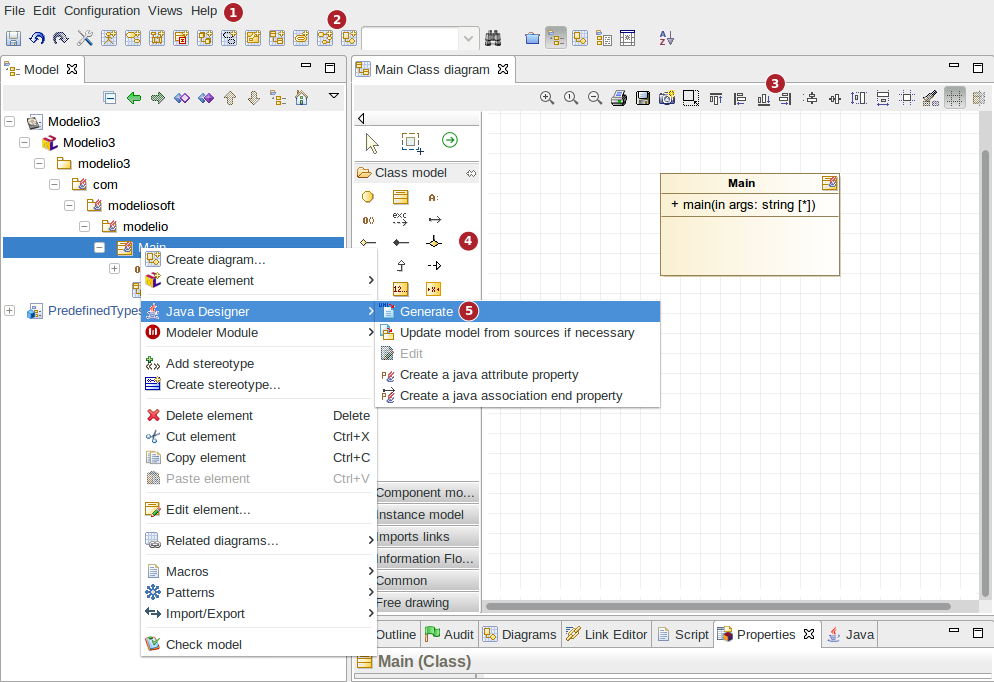Toggle the tree view mode button in toolbar
Image resolution: width=994 pixels, height=682 pixels.
[556, 38]
